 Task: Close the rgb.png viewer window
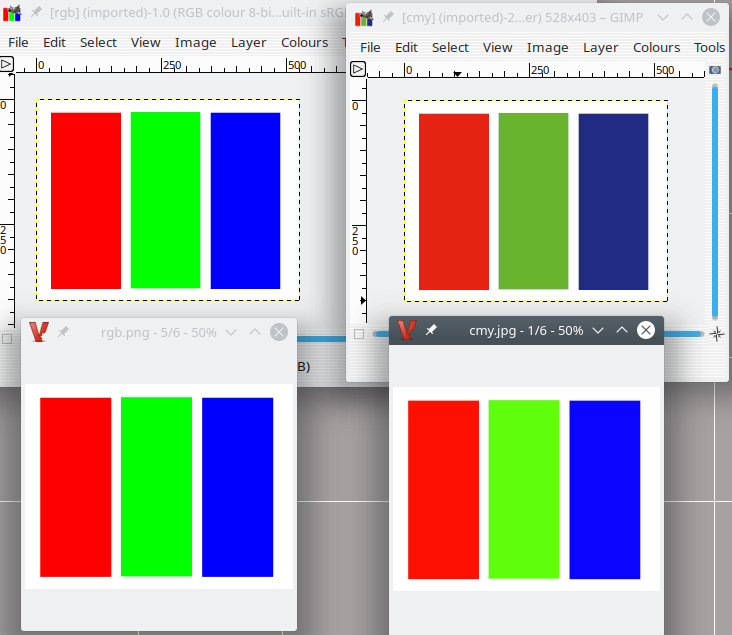tap(279, 332)
